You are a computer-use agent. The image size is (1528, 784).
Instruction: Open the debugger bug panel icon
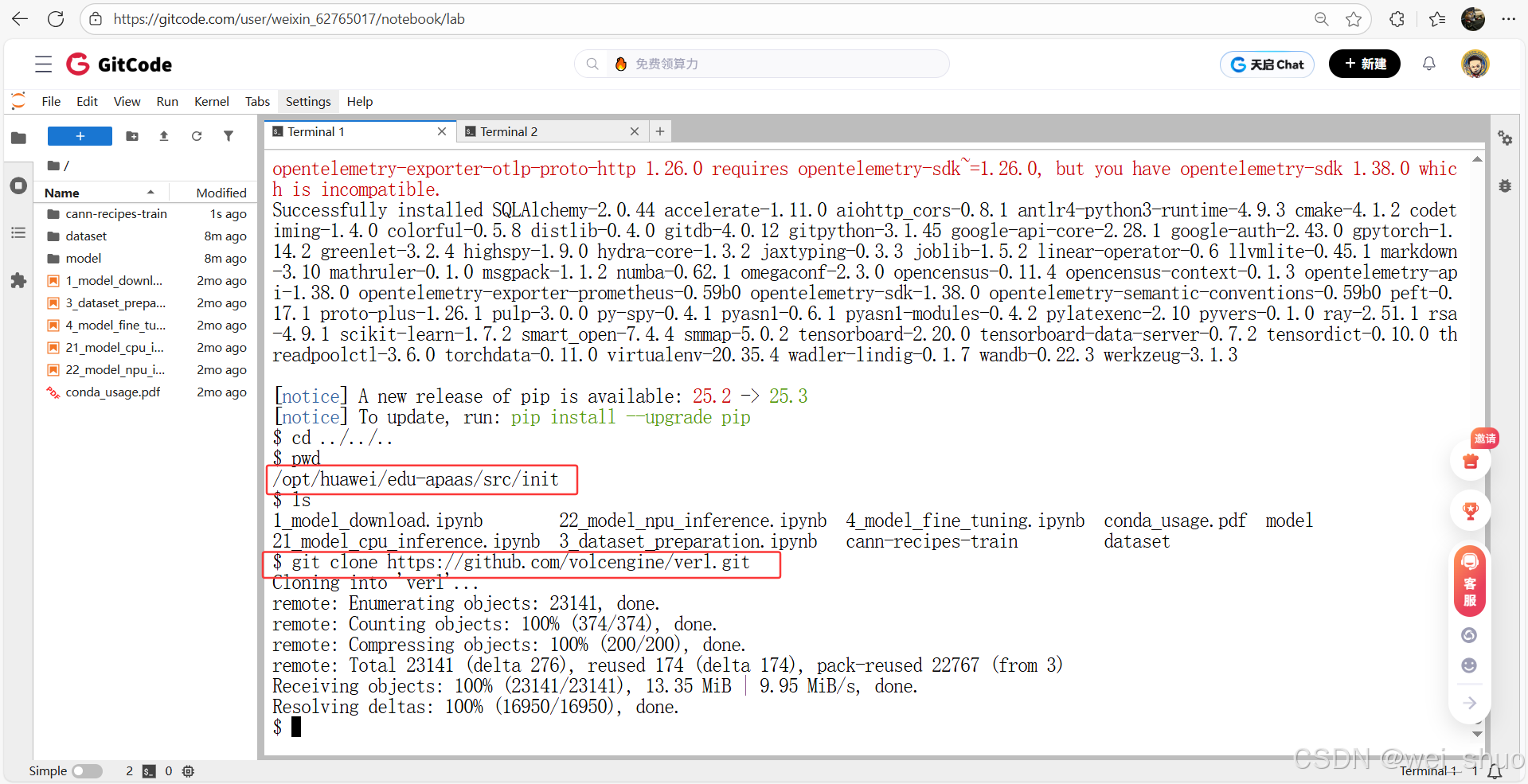pyautogui.click(x=1505, y=186)
